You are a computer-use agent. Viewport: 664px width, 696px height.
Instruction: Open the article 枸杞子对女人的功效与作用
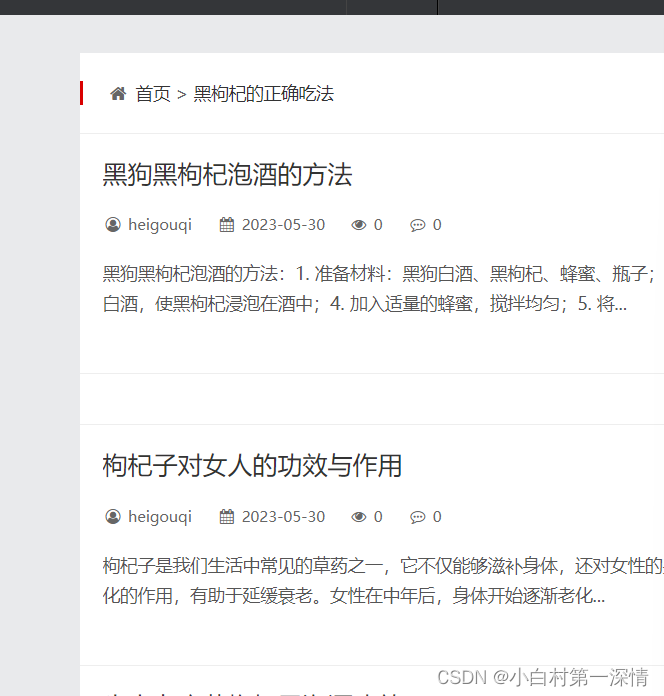pyautogui.click(x=252, y=466)
